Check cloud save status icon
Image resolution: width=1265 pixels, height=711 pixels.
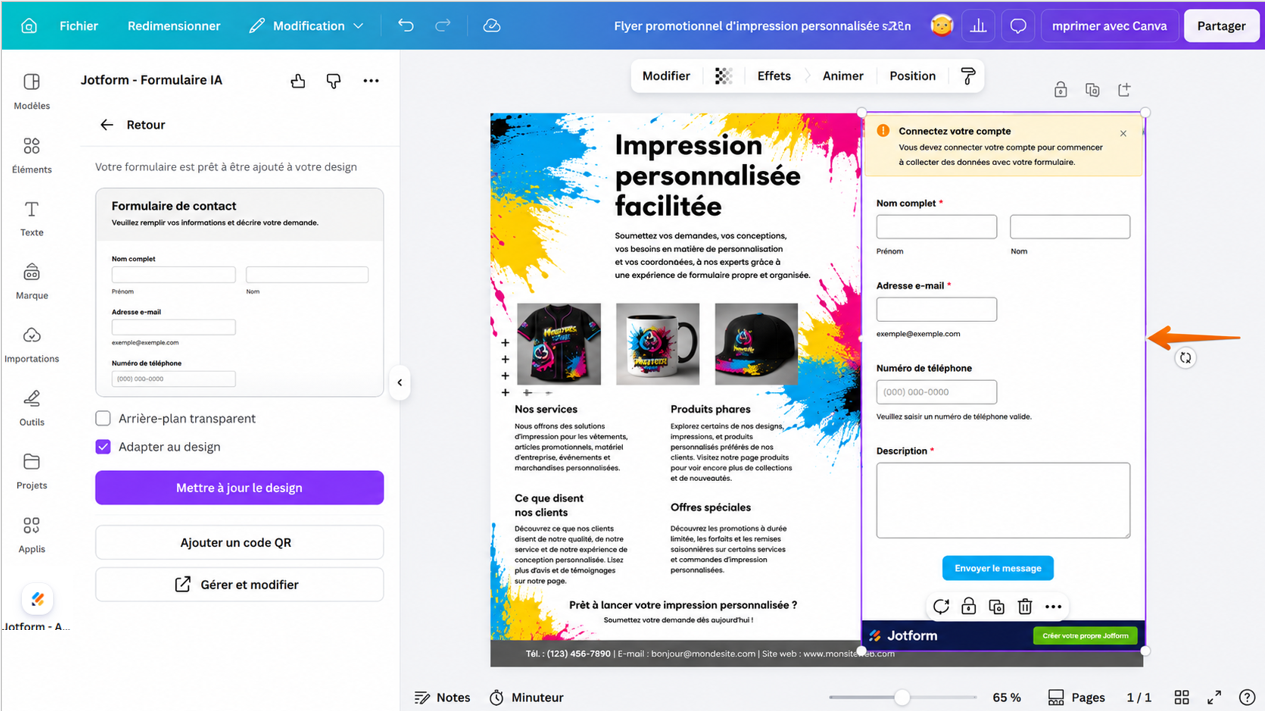pos(492,26)
